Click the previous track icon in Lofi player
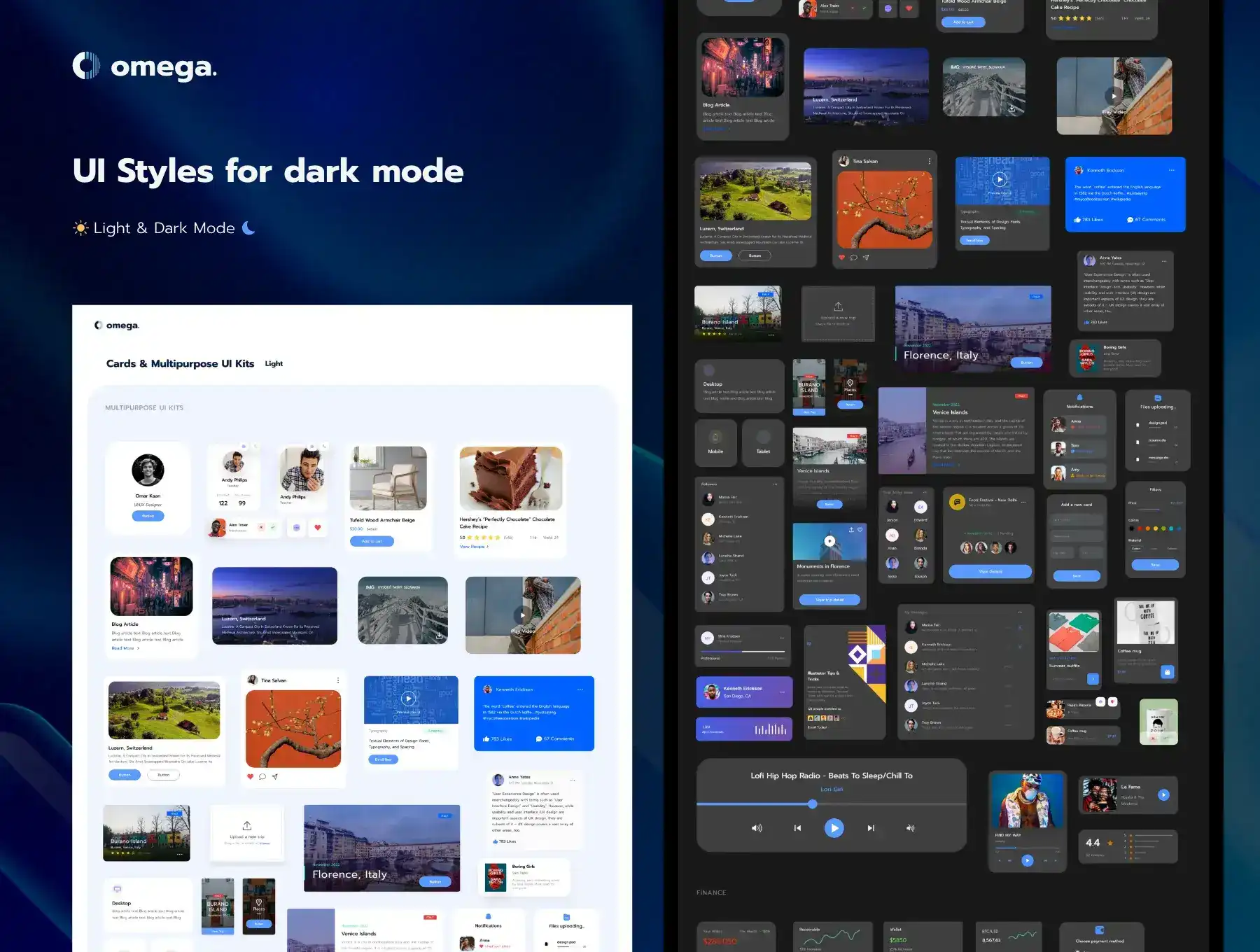 (797, 828)
